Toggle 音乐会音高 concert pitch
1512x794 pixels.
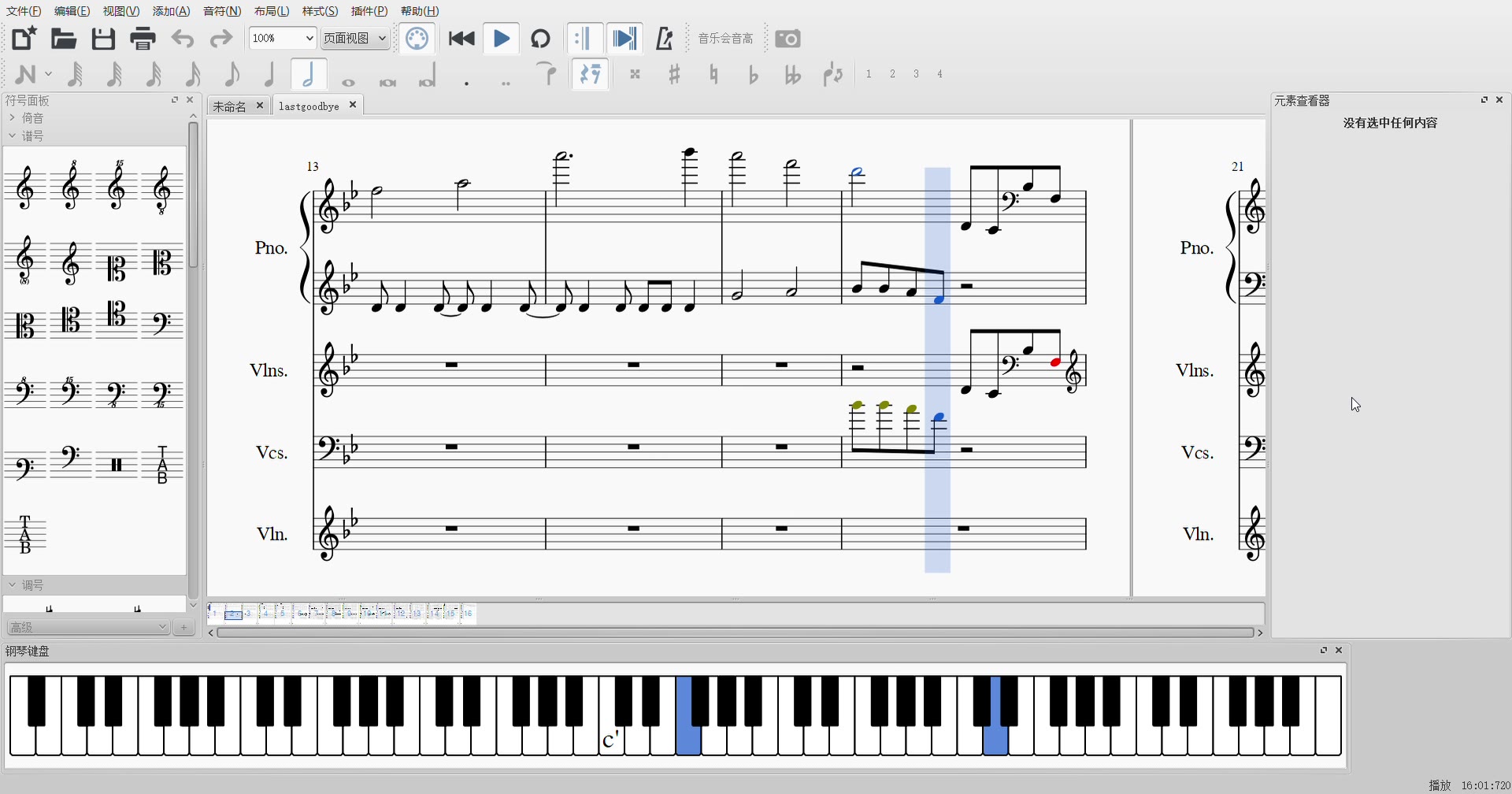click(x=724, y=38)
